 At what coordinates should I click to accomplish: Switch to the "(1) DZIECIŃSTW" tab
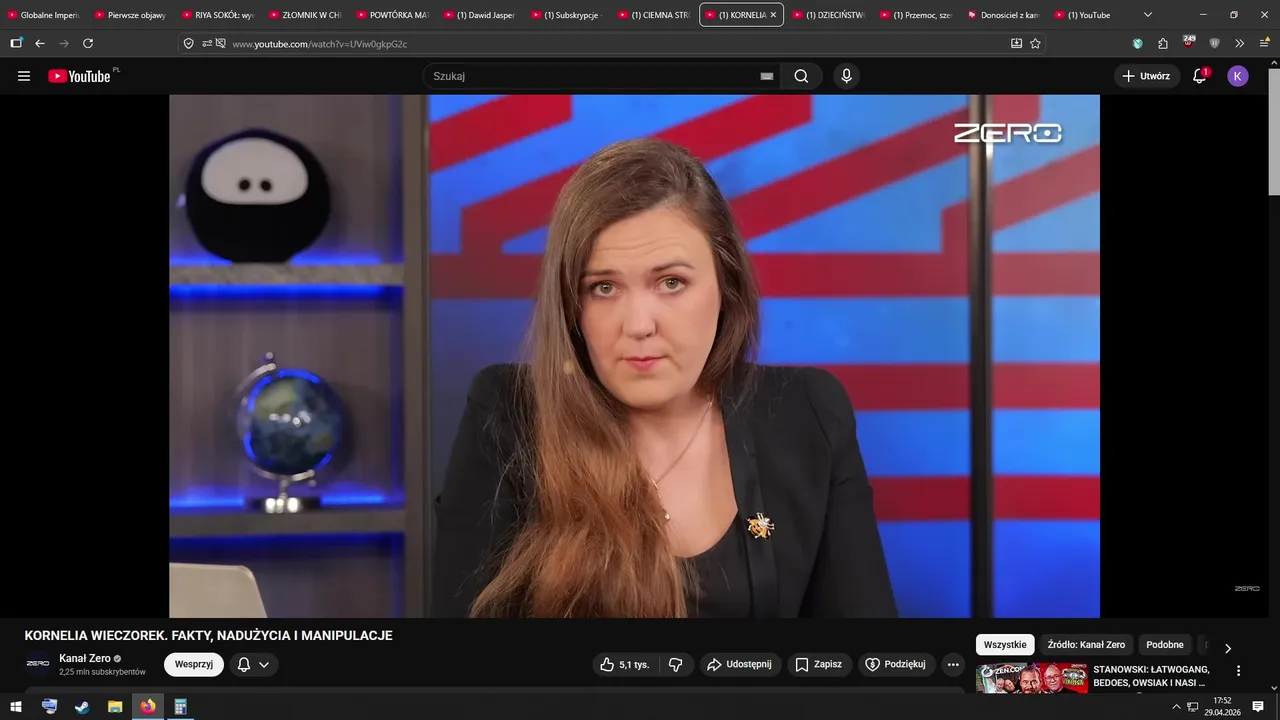click(828, 15)
